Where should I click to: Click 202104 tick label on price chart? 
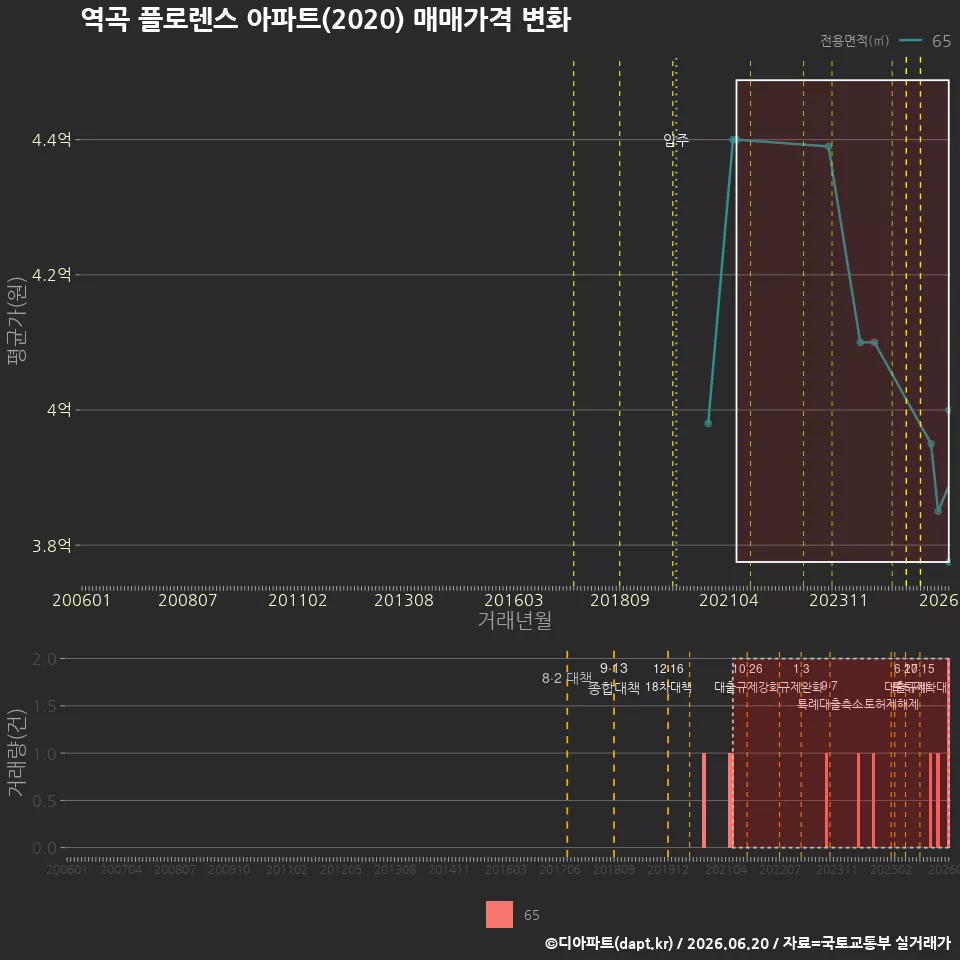coord(729,600)
